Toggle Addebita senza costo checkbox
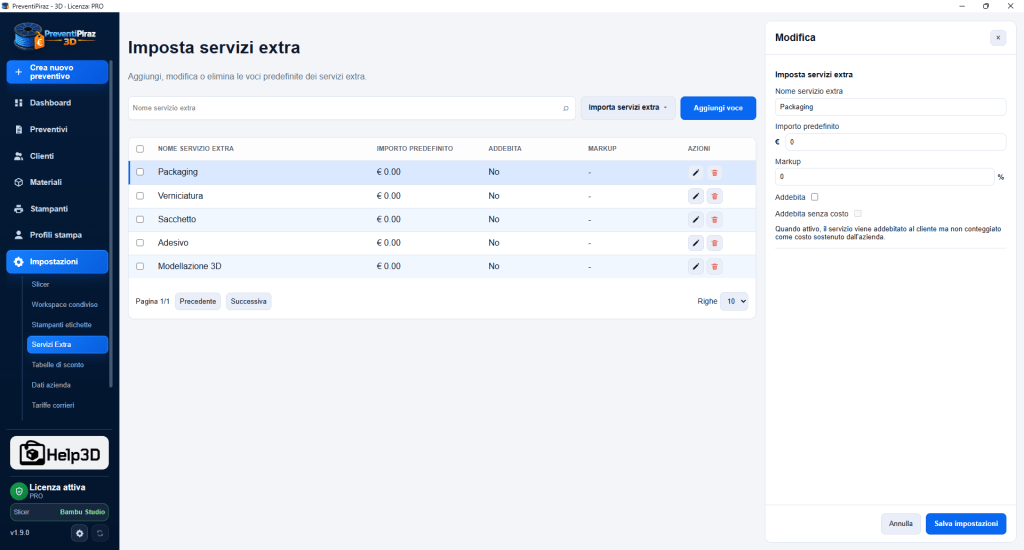 [857, 214]
